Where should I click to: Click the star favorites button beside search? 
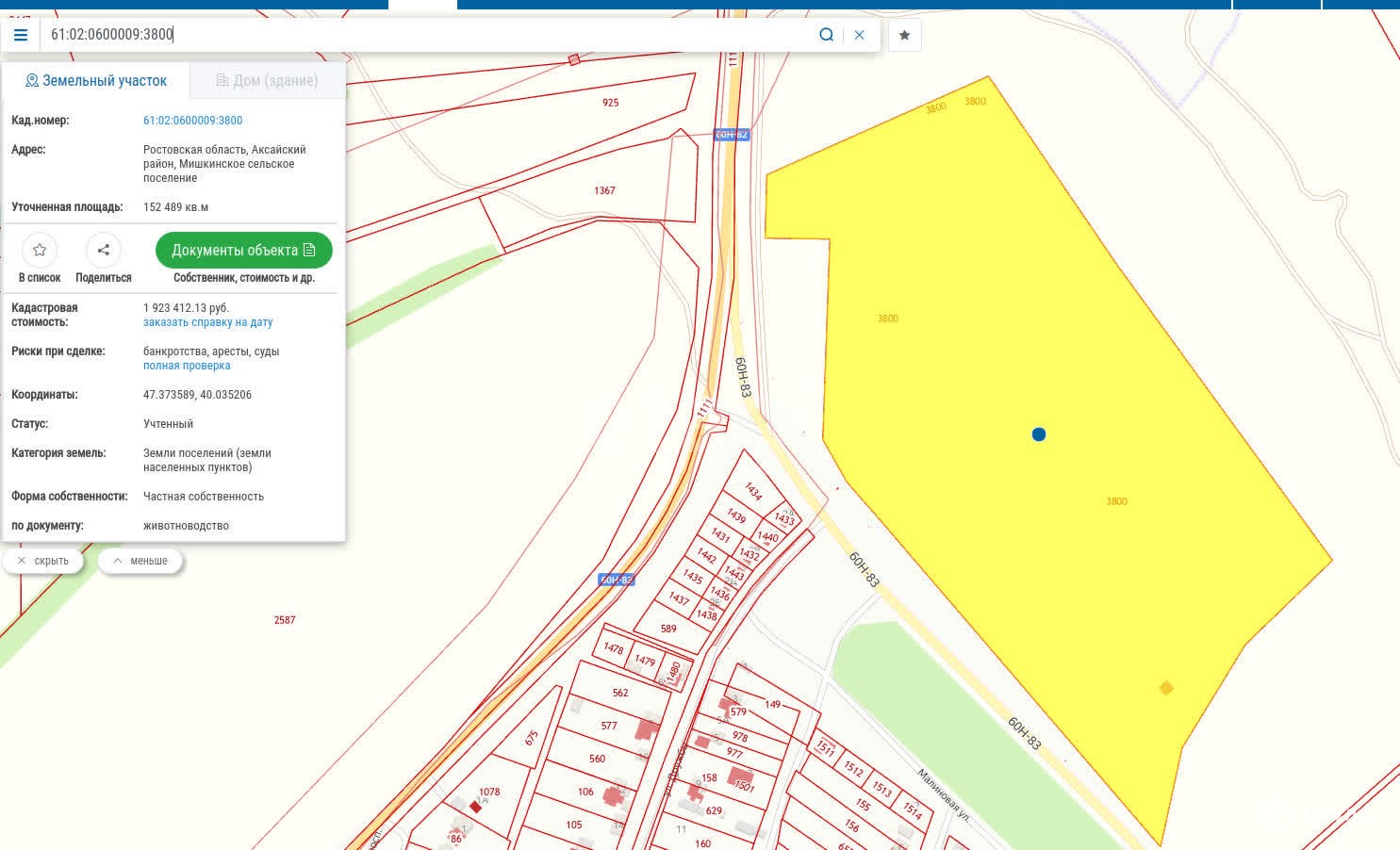(904, 35)
